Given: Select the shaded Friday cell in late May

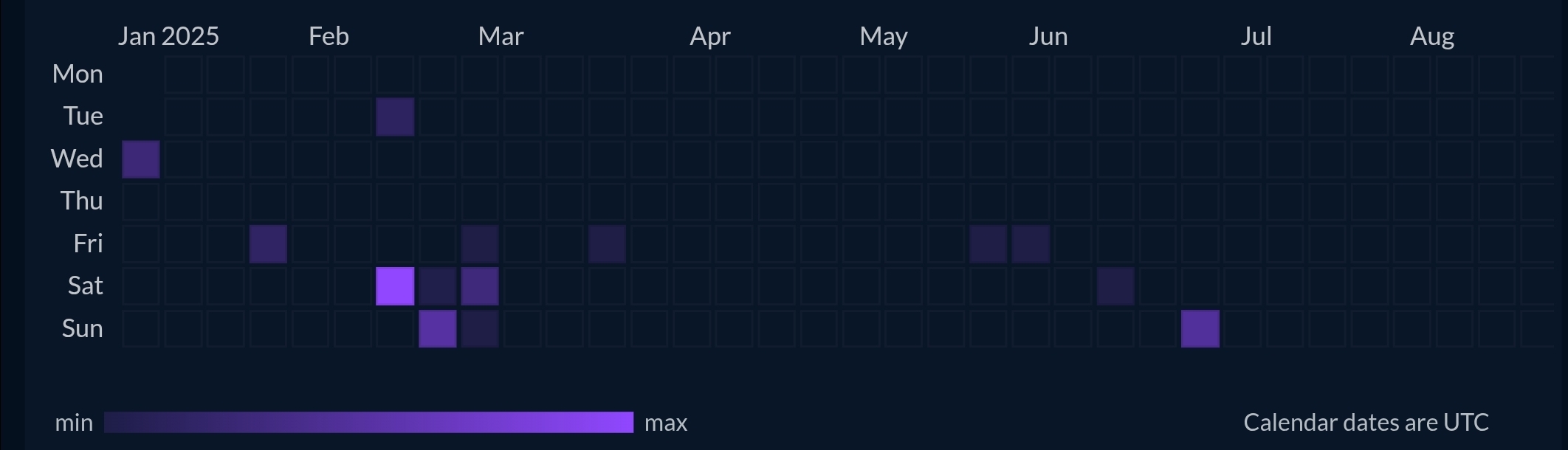Looking at the screenshot, I should pos(988,244).
